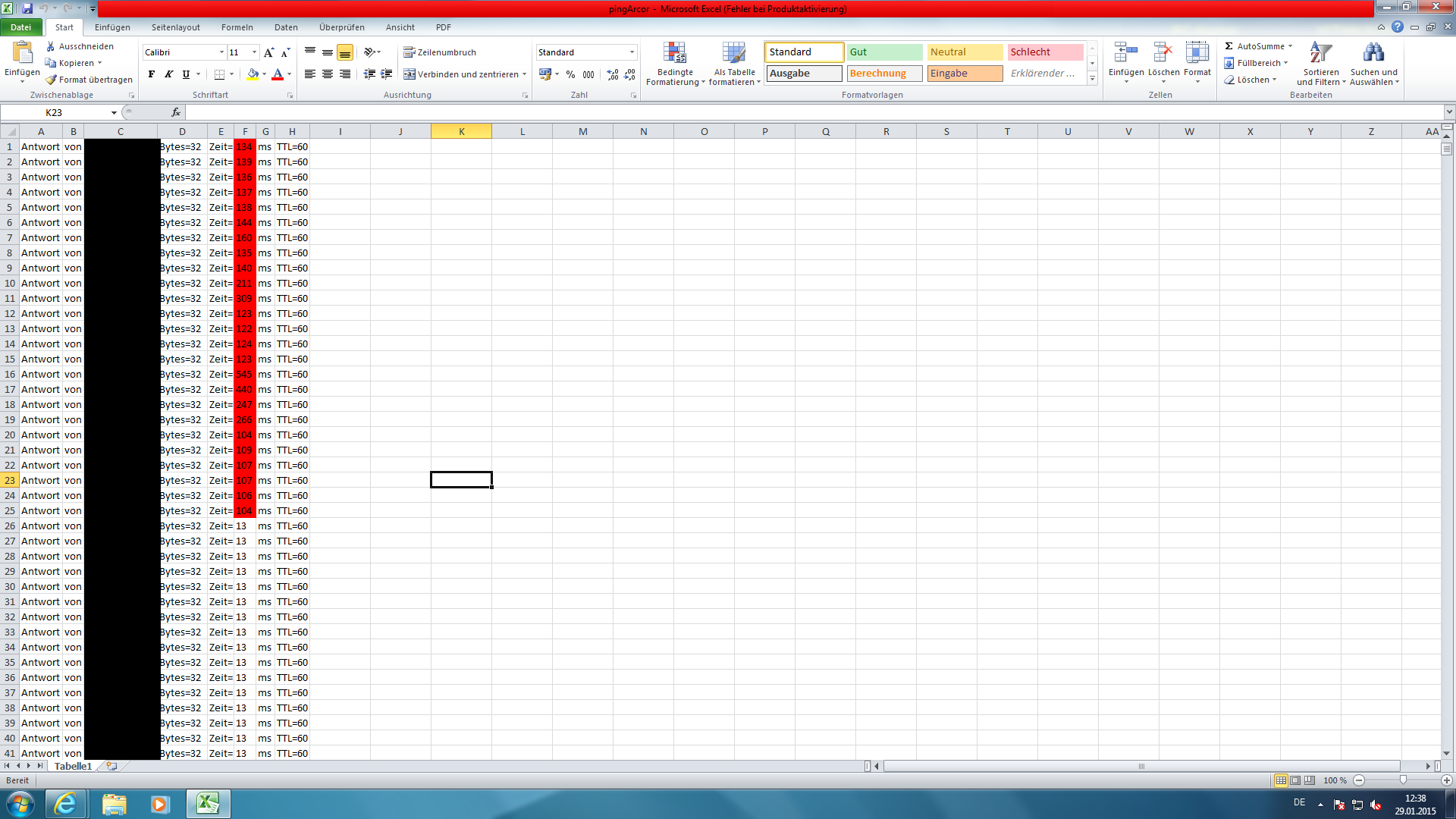Viewport: 1456px width, 819px height.
Task: Click the Tabelle1 sheet tab
Action: (x=73, y=767)
